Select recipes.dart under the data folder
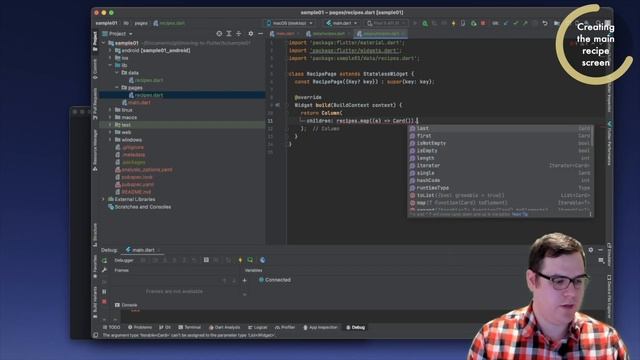640x360 pixels. tap(146, 80)
